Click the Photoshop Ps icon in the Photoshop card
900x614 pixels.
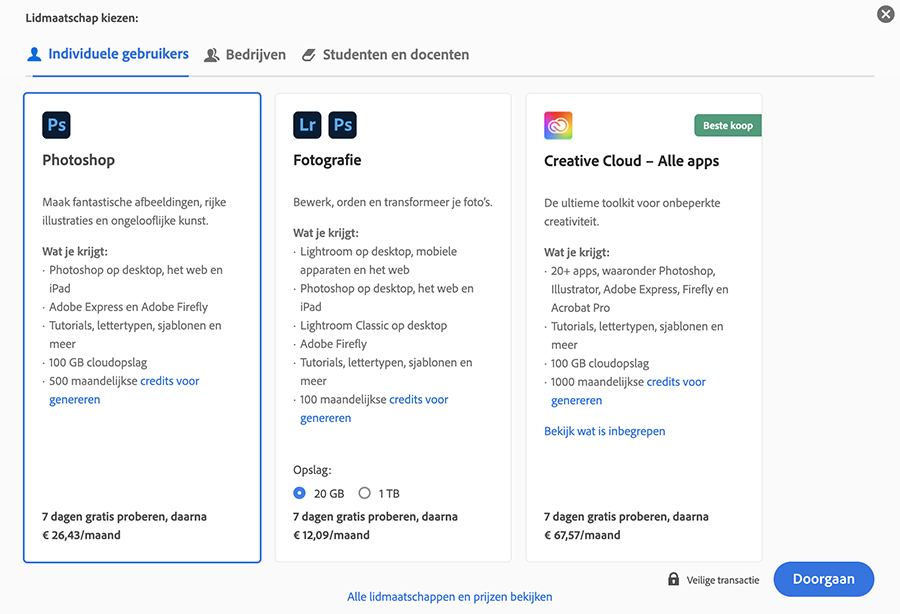56,125
